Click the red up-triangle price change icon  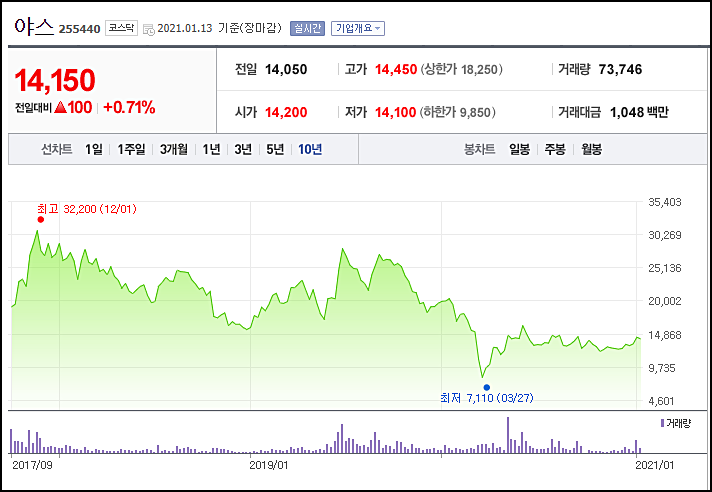60,107
